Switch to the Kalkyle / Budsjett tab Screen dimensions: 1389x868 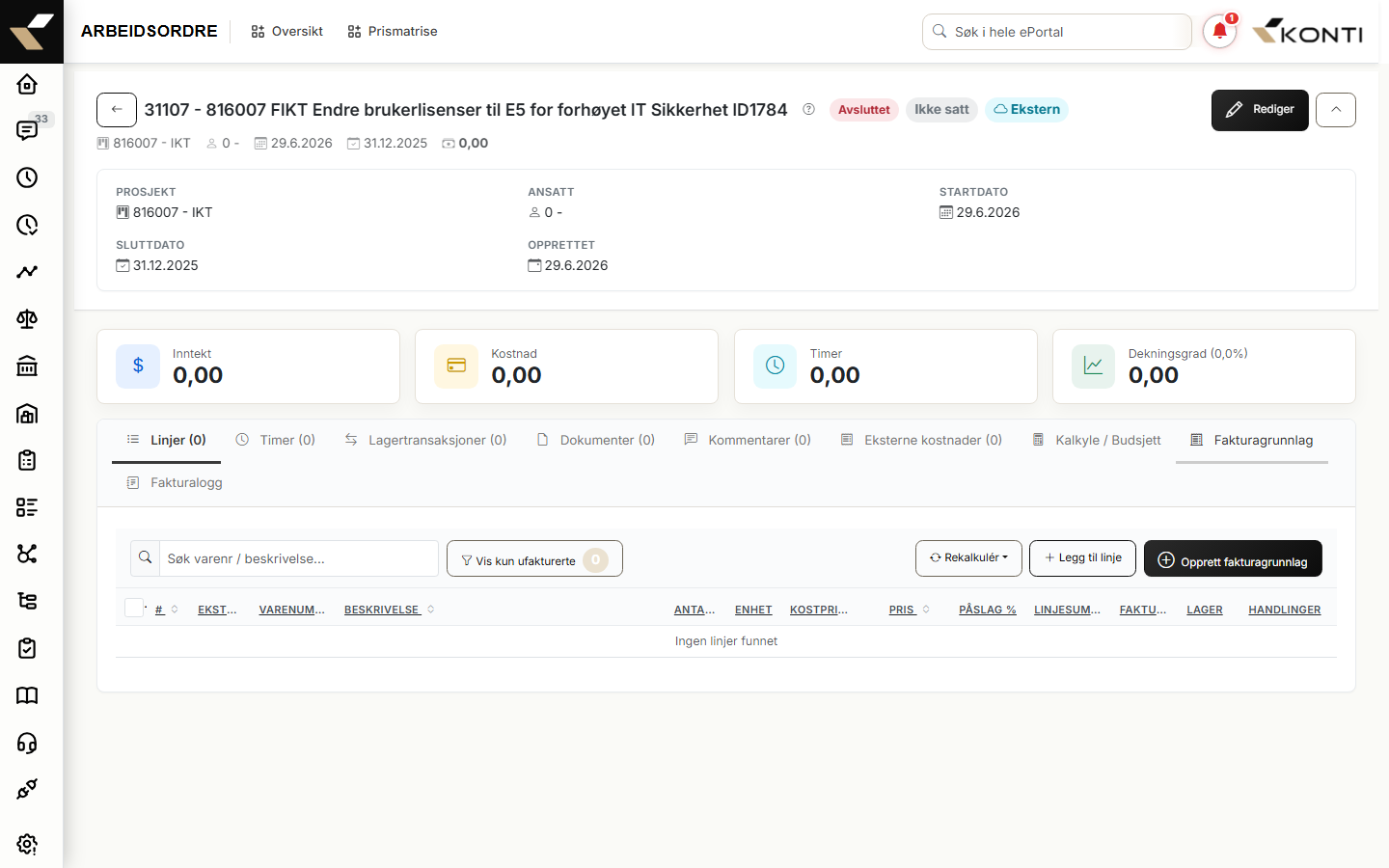point(1097,440)
